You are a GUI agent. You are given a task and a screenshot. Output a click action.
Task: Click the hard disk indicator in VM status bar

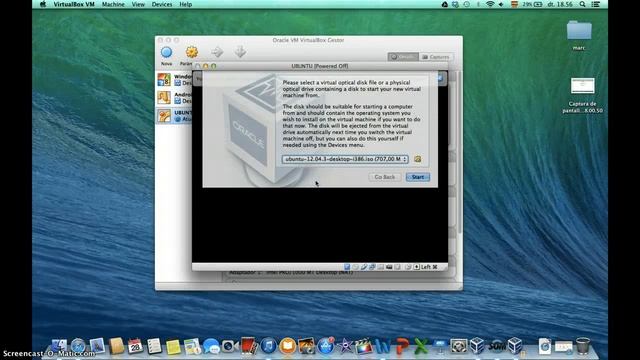coord(347,267)
